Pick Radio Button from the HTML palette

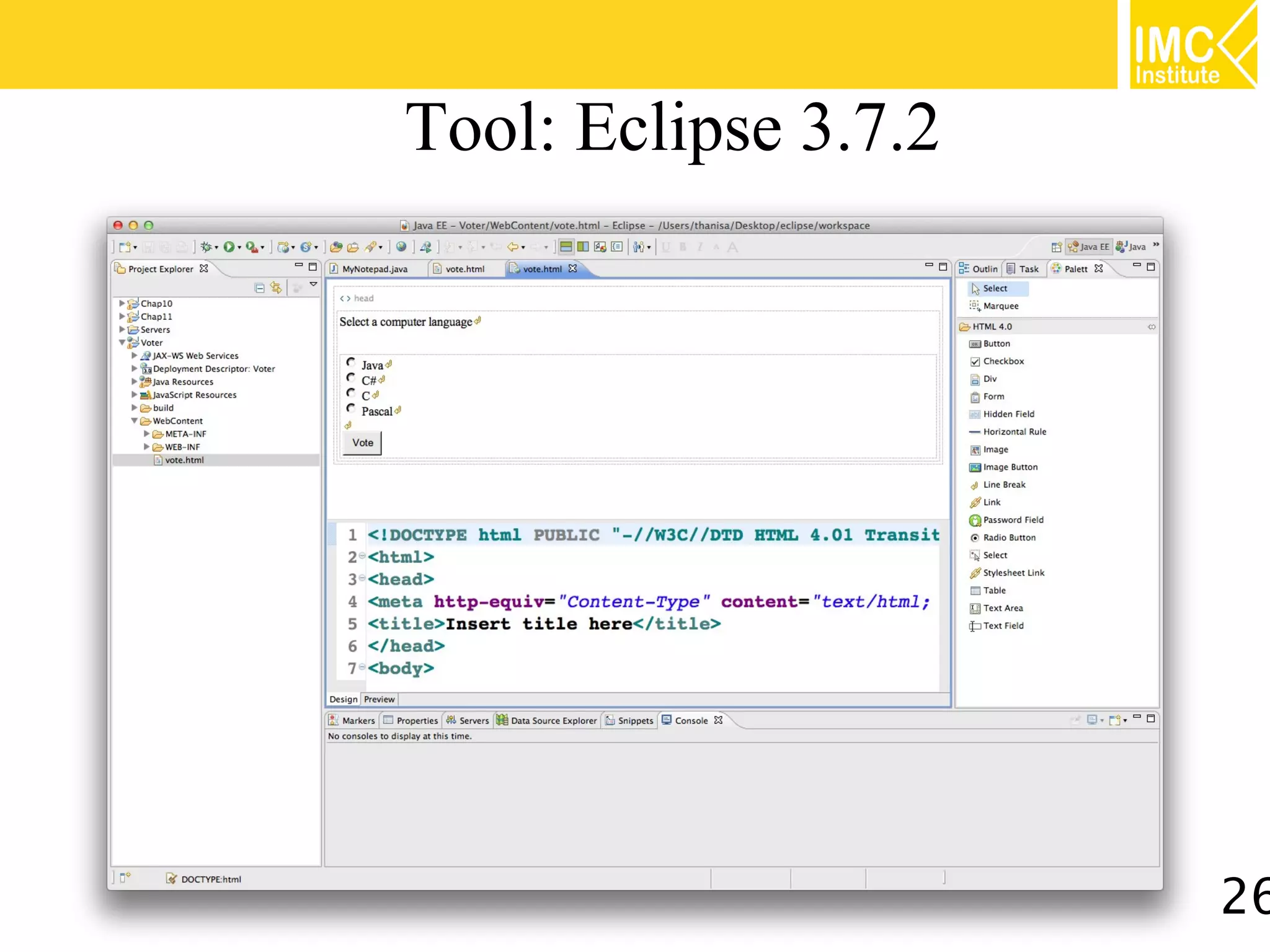pyautogui.click(x=1003, y=538)
